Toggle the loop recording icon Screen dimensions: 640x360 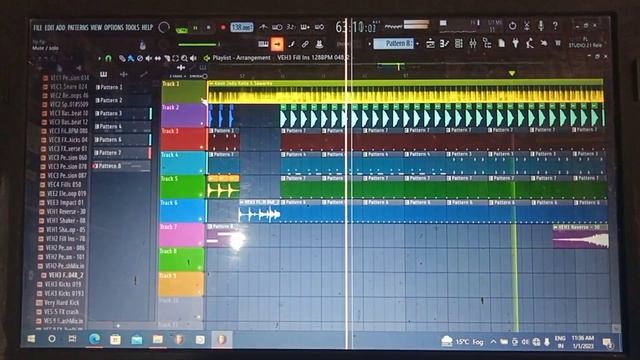point(319,27)
